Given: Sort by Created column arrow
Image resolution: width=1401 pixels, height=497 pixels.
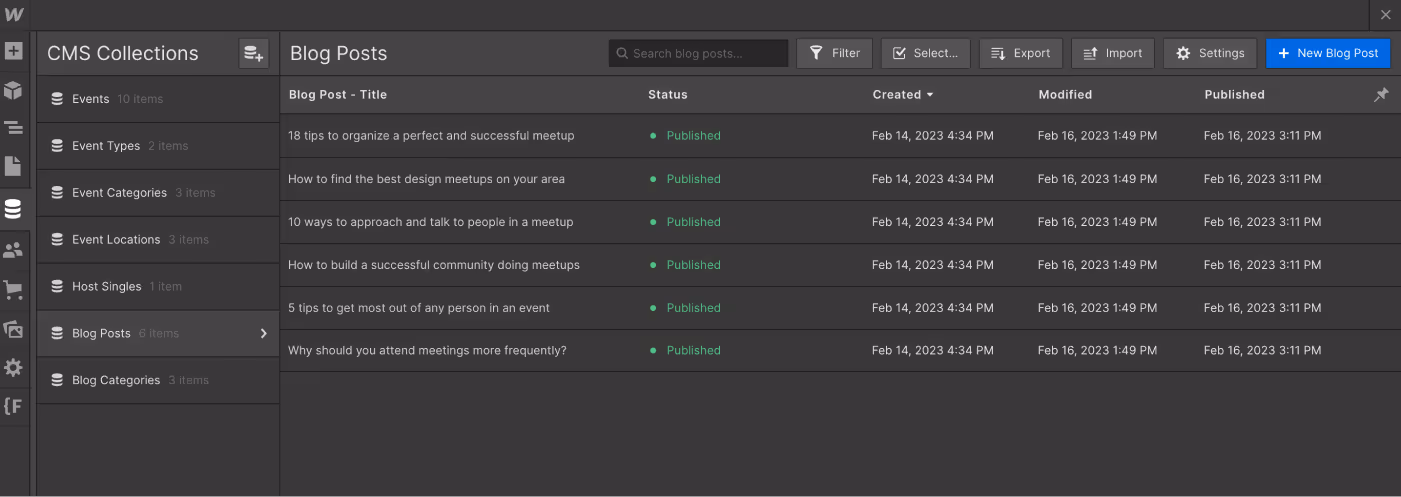Looking at the screenshot, I should [x=930, y=95].
